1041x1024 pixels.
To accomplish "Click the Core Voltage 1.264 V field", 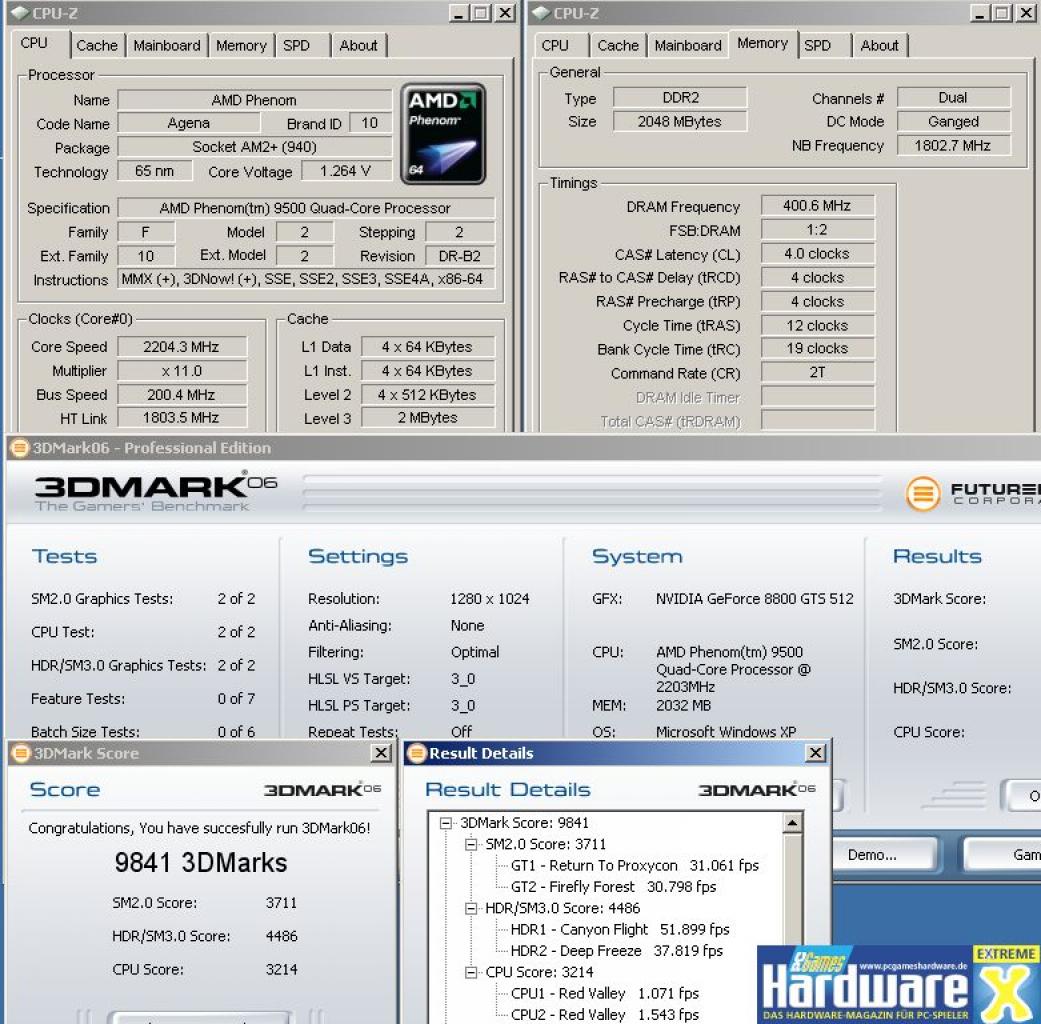I will [345, 171].
